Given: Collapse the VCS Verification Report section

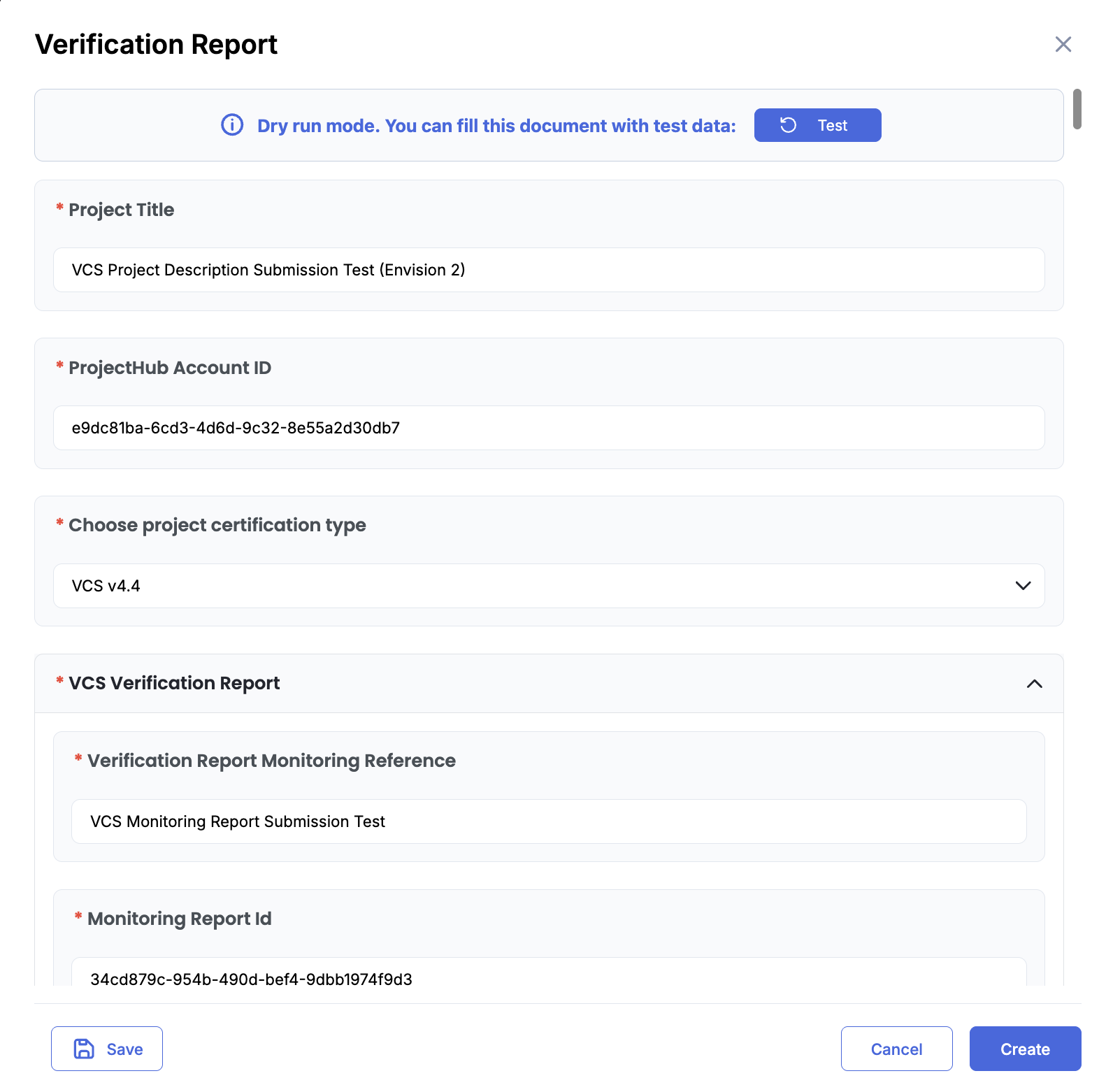Looking at the screenshot, I should [1034, 684].
